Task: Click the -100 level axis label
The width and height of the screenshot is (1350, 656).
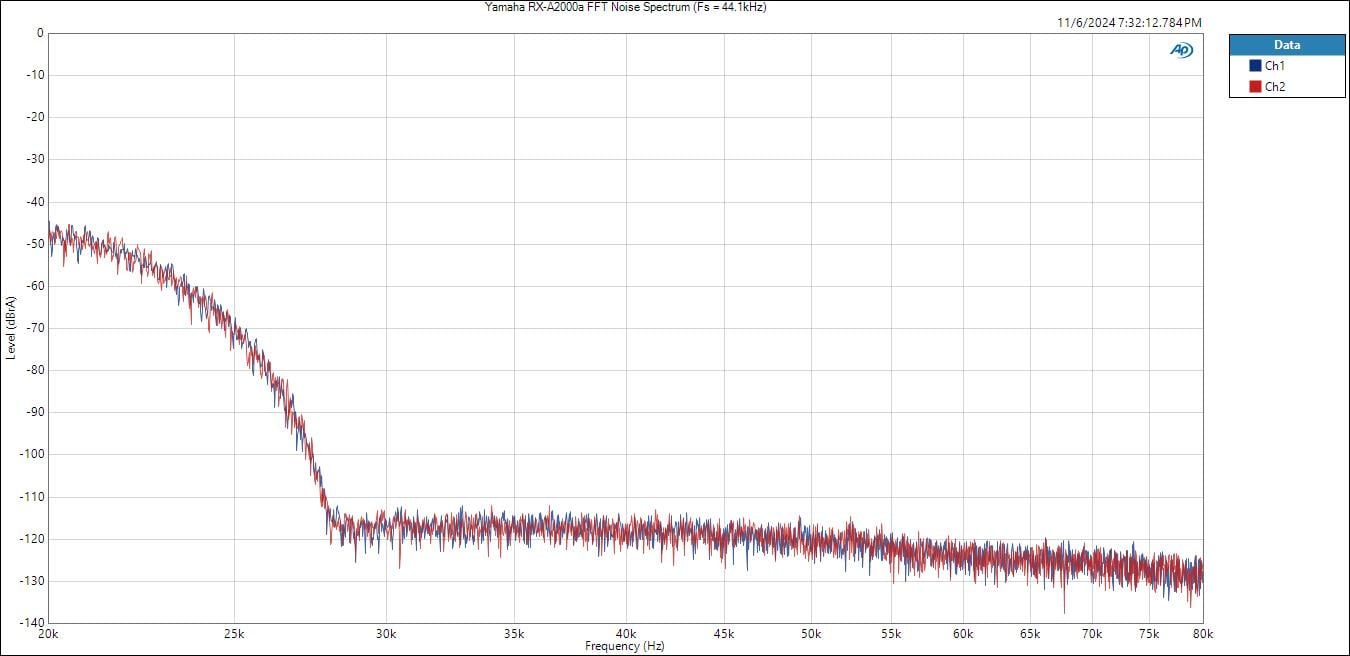Action: (33, 454)
